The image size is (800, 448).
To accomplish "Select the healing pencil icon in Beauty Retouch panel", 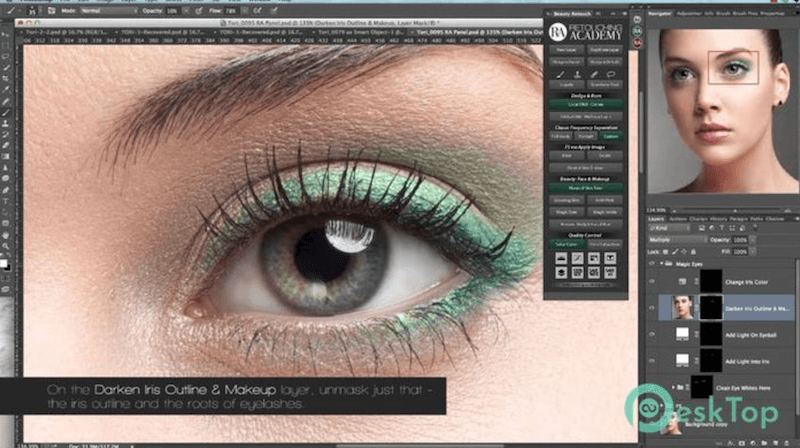I will [x=594, y=74].
